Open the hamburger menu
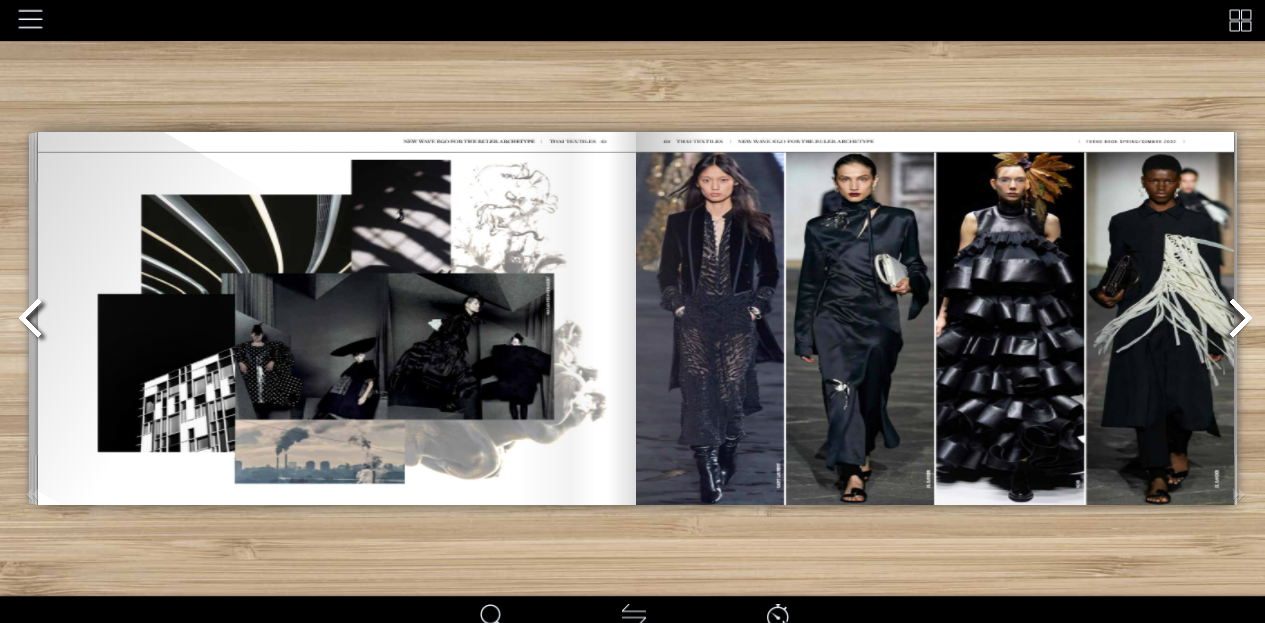 click(x=30, y=19)
